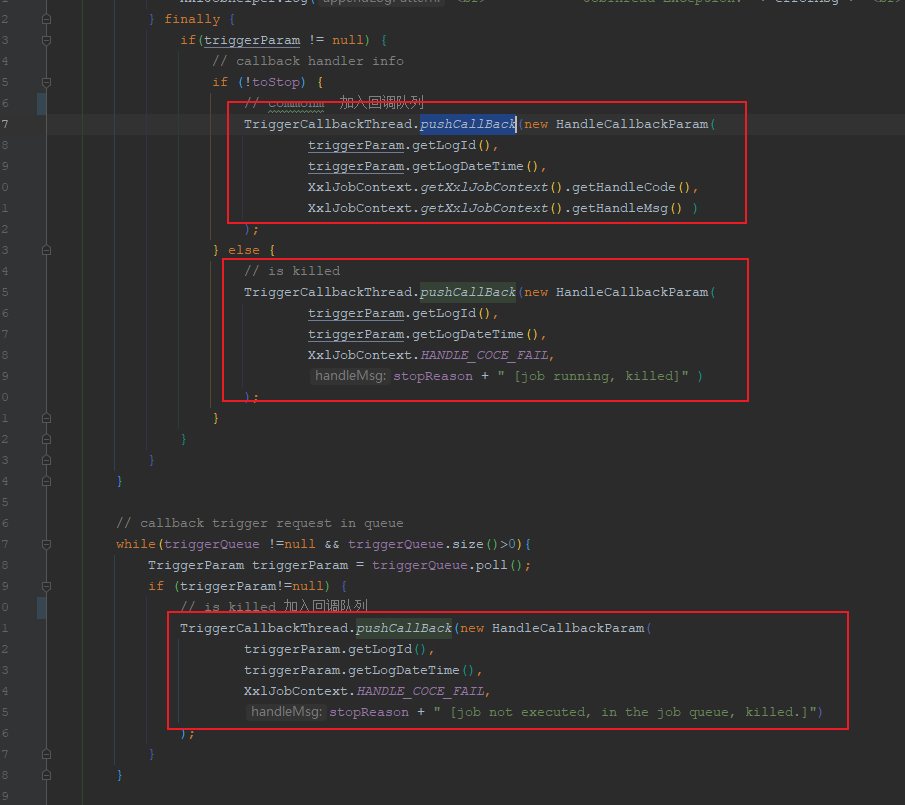The image size is (905, 805).
Task: Click gutter change marker beside '// commonm' comment line
Action: 42,103
